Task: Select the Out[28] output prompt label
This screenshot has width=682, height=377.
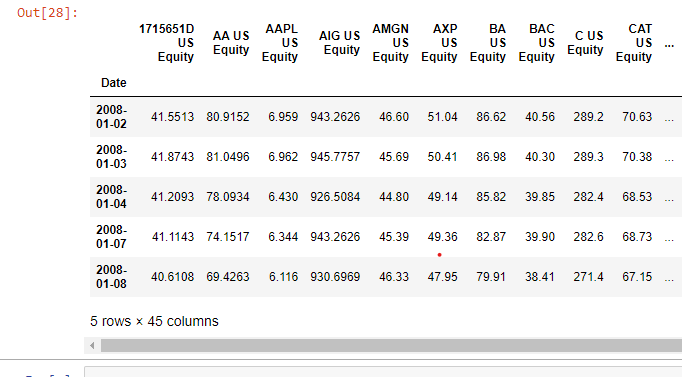Action: pyautogui.click(x=47, y=13)
